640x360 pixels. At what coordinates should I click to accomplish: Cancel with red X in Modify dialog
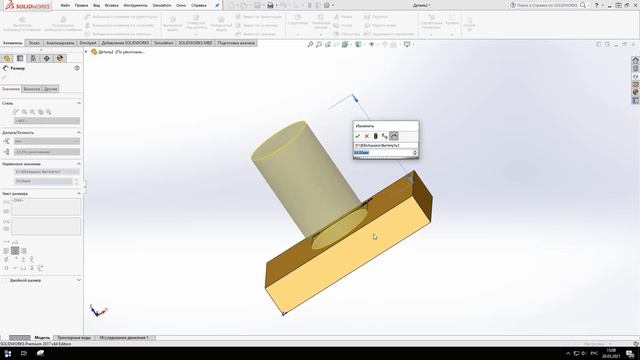[367, 136]
